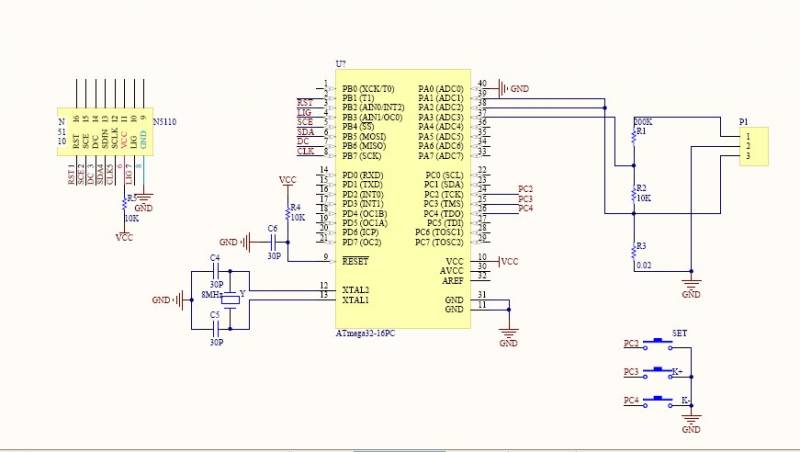This screenshot has width=800, height=452.
Task: Click resistor R4 10K symbol
Action: [x=288, y=212]
